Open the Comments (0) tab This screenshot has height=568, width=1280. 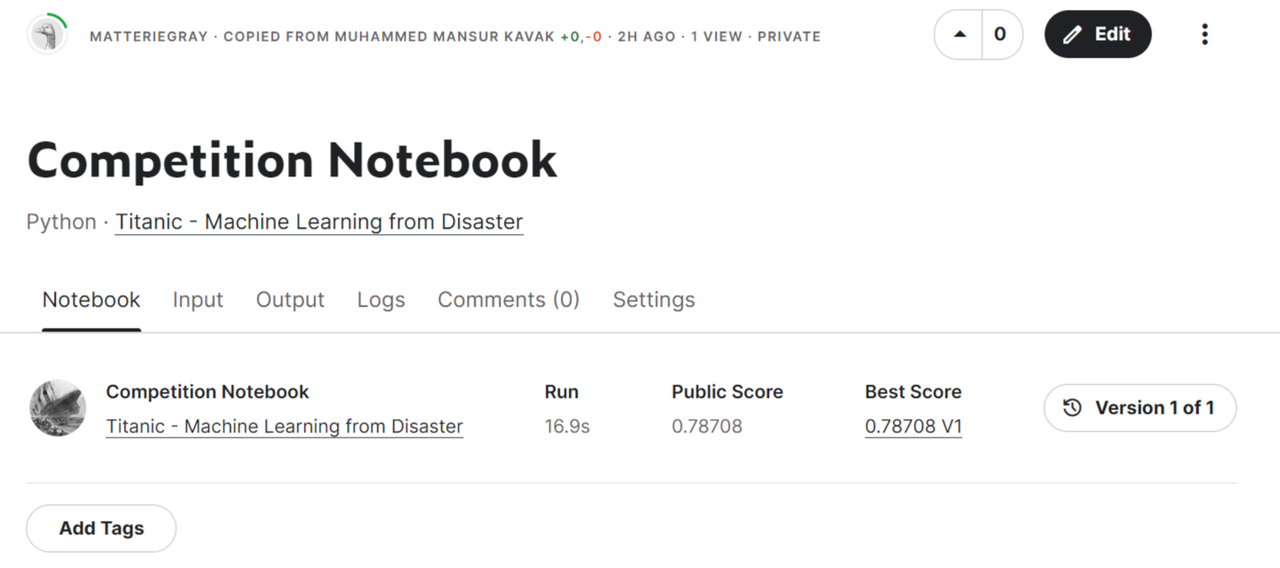point(509,300)
